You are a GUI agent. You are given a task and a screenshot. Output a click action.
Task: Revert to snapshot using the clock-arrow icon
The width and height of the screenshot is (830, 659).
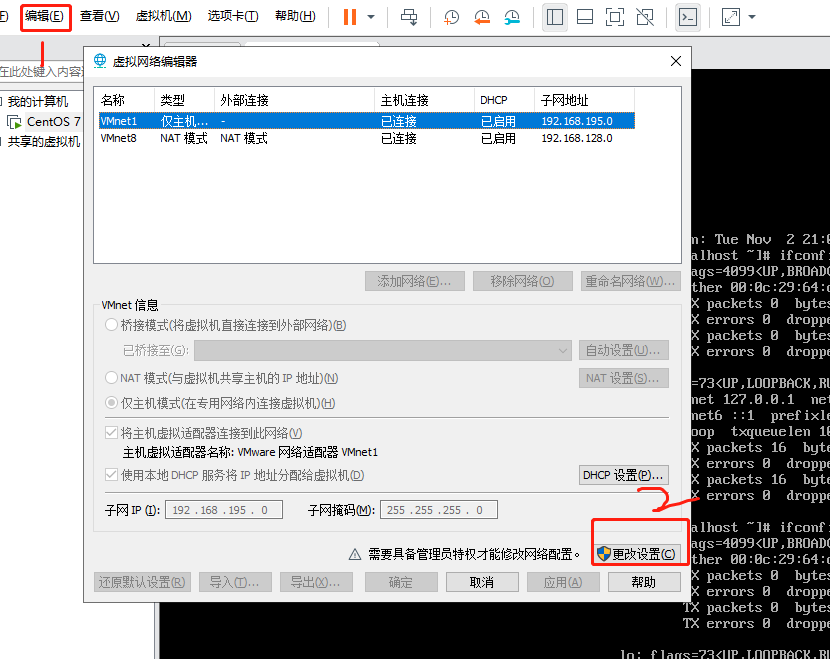click(x=482, y=17)
